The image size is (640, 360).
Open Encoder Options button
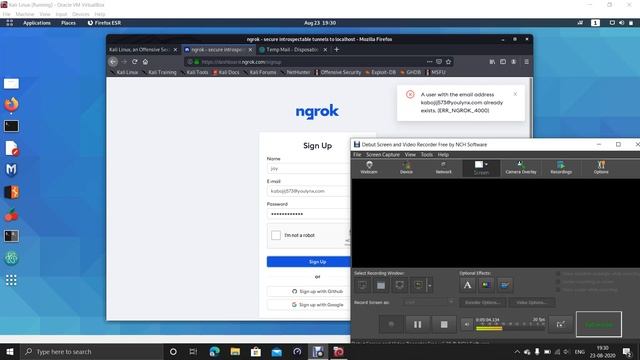[482, 302]
